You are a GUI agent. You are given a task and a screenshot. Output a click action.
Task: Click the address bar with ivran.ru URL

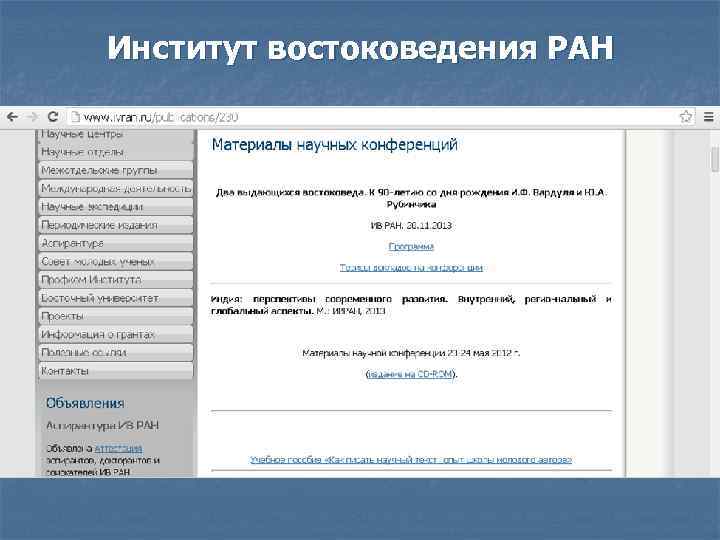(372, 117)
